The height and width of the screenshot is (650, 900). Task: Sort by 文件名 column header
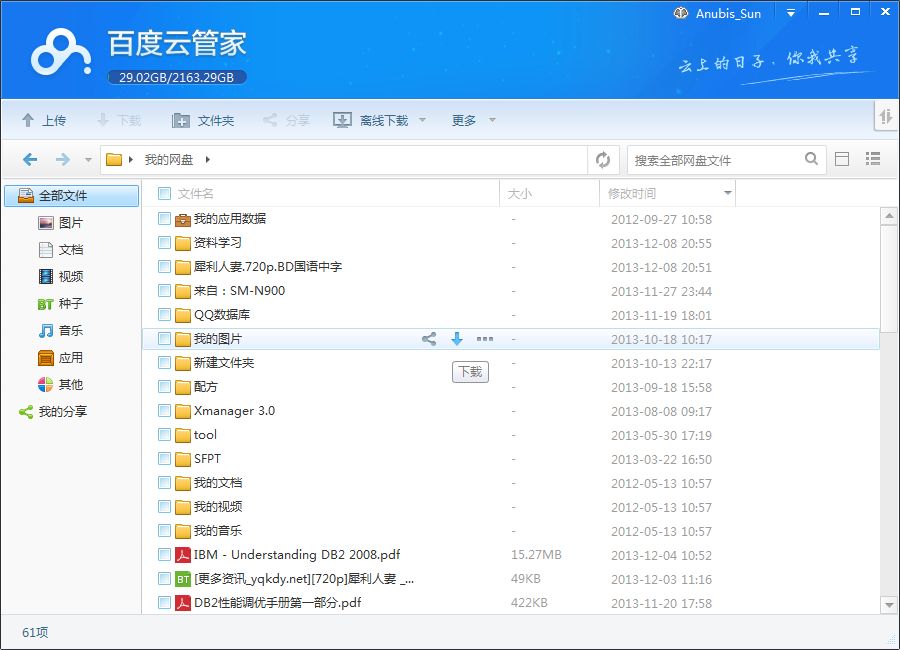pos(195,194)
